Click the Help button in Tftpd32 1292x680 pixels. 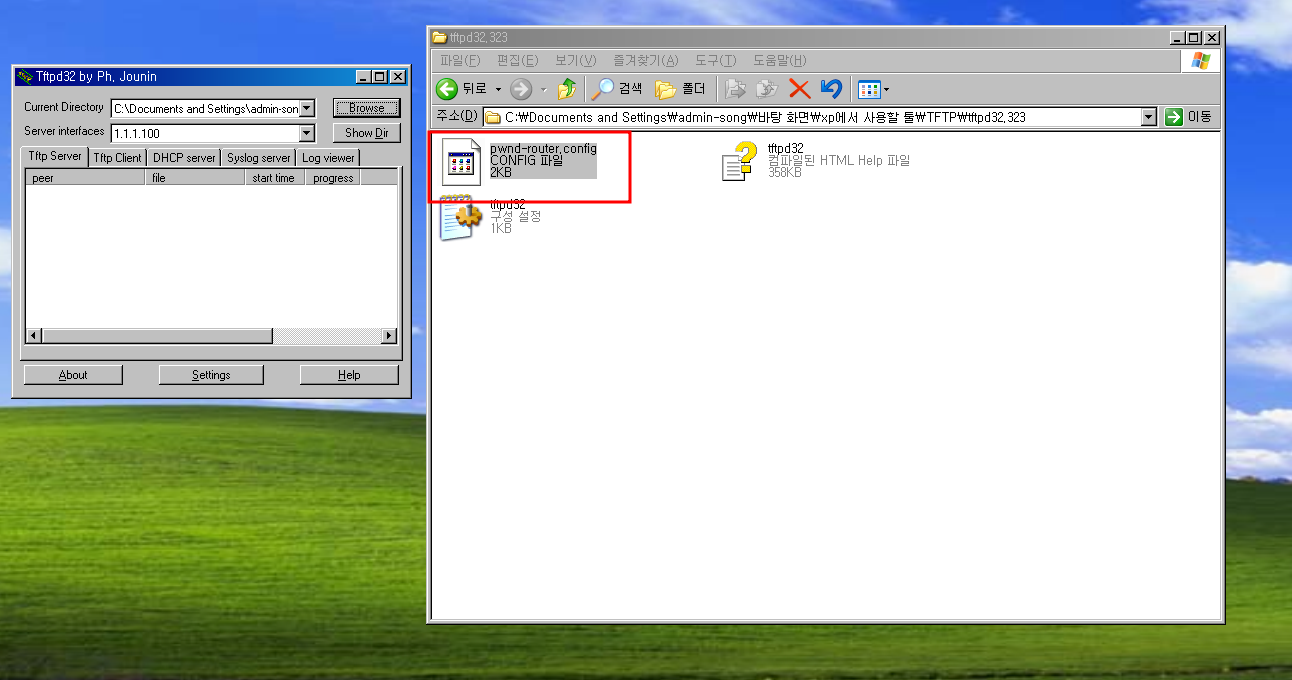click(x=349, y=375)
